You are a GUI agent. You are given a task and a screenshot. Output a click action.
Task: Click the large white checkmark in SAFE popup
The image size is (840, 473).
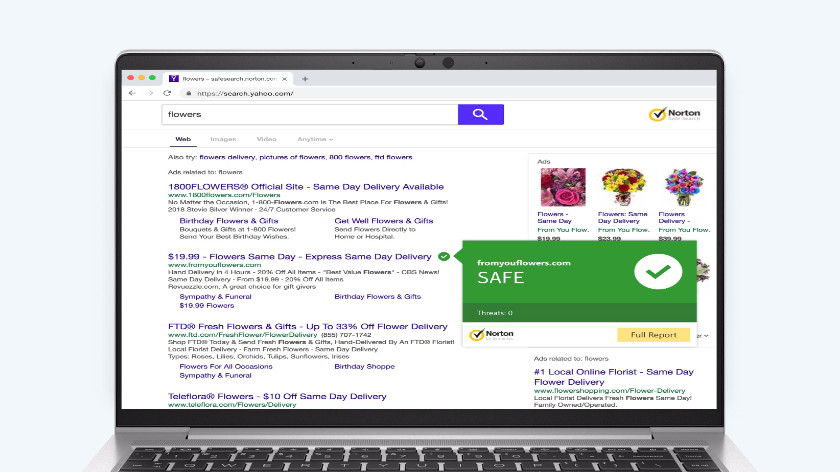pos(658,272)
